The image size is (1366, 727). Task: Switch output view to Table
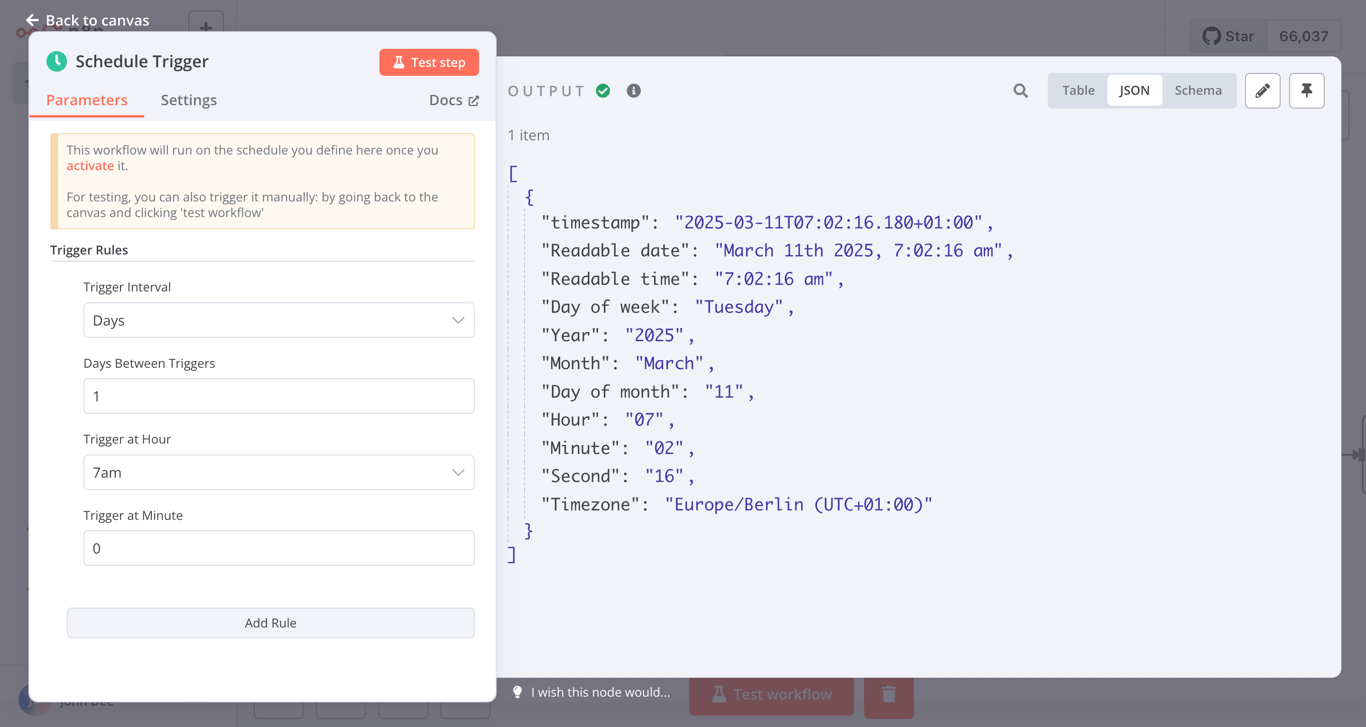1077,90
